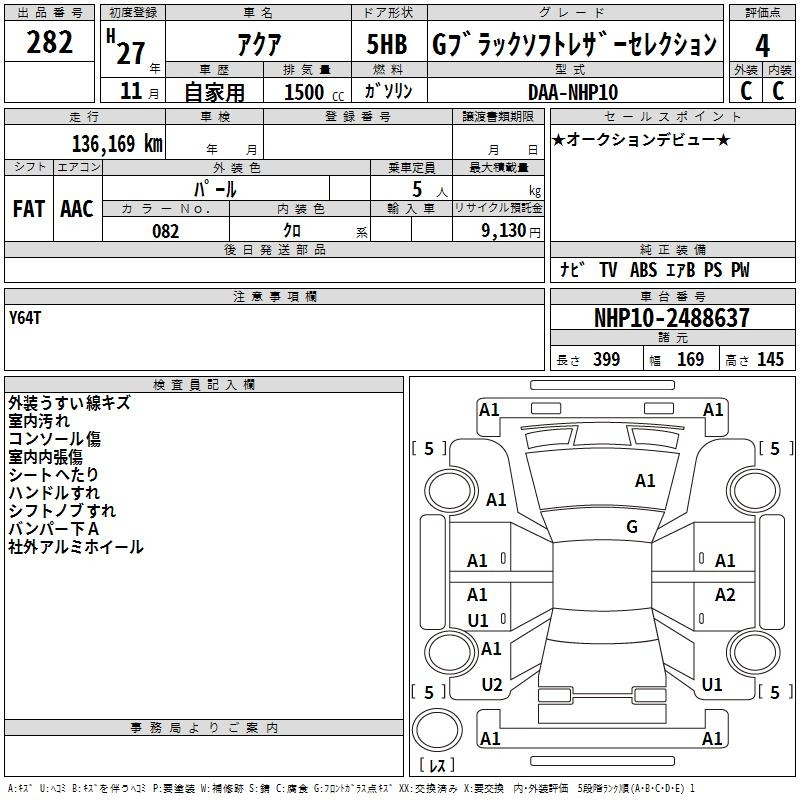Select the model code DAA-NHP10
Viewport: 800px width, 800px height.
[x=573, y=92]
